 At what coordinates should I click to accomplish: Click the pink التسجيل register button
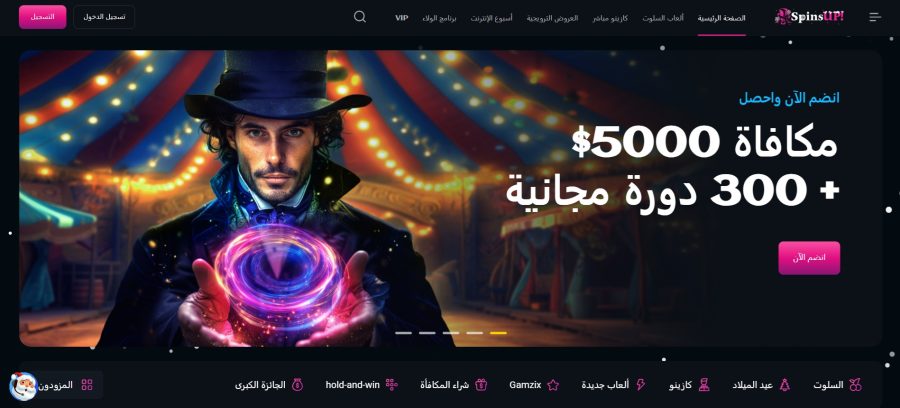coord(42,17)
